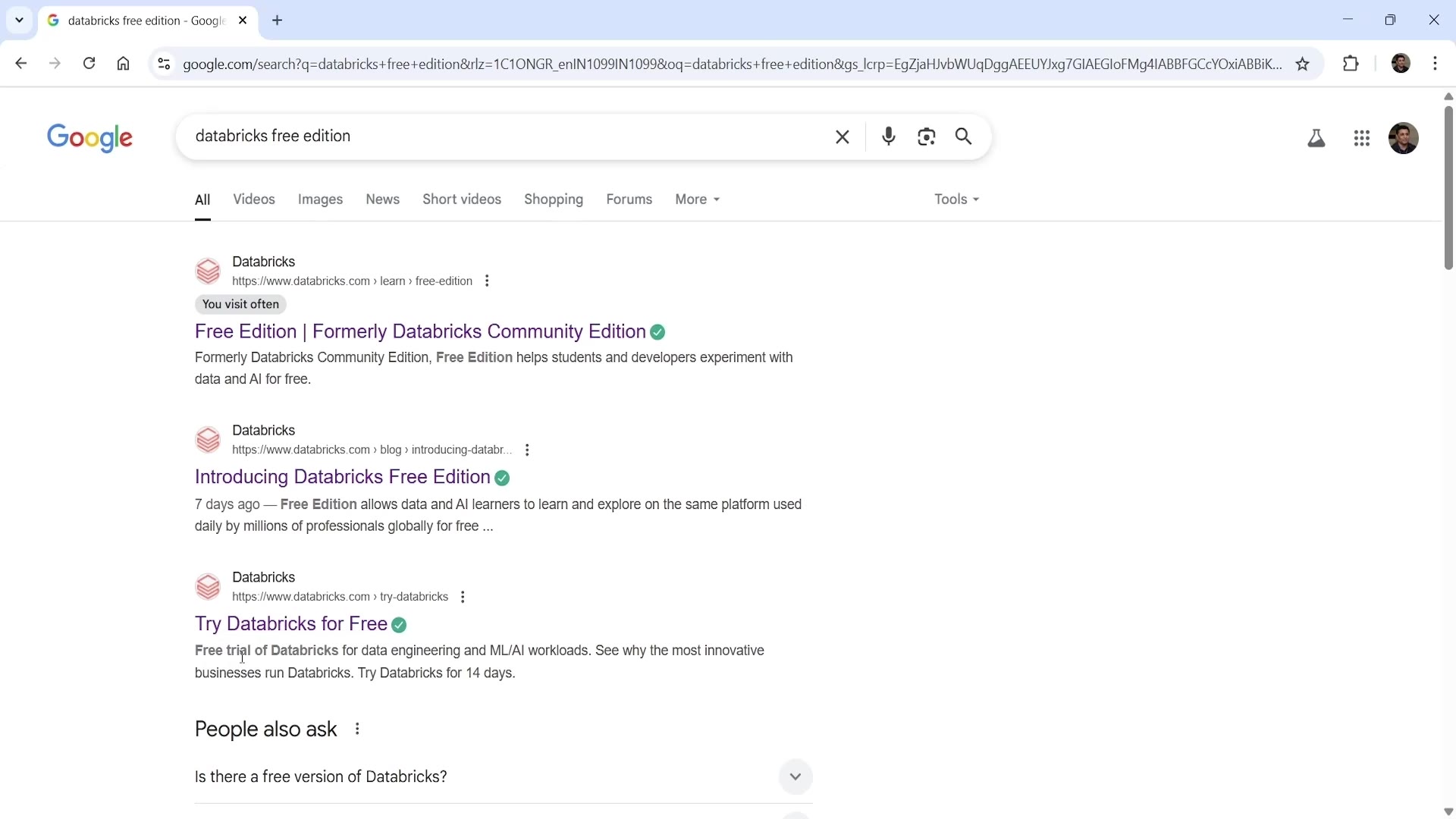Open three-dot options for free-edition result
Viewport: 1456px width, 819px height.
[488, 282]
